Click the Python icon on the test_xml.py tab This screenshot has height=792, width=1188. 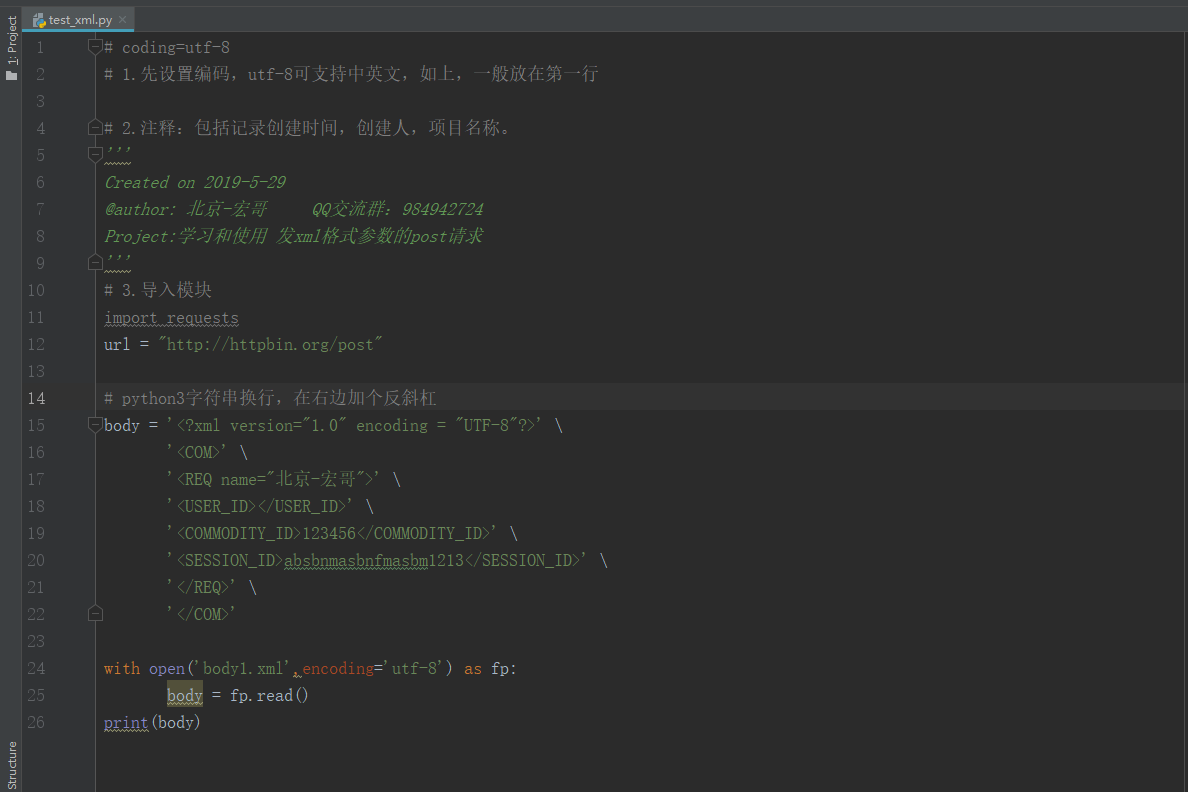(x=40, y=18)
